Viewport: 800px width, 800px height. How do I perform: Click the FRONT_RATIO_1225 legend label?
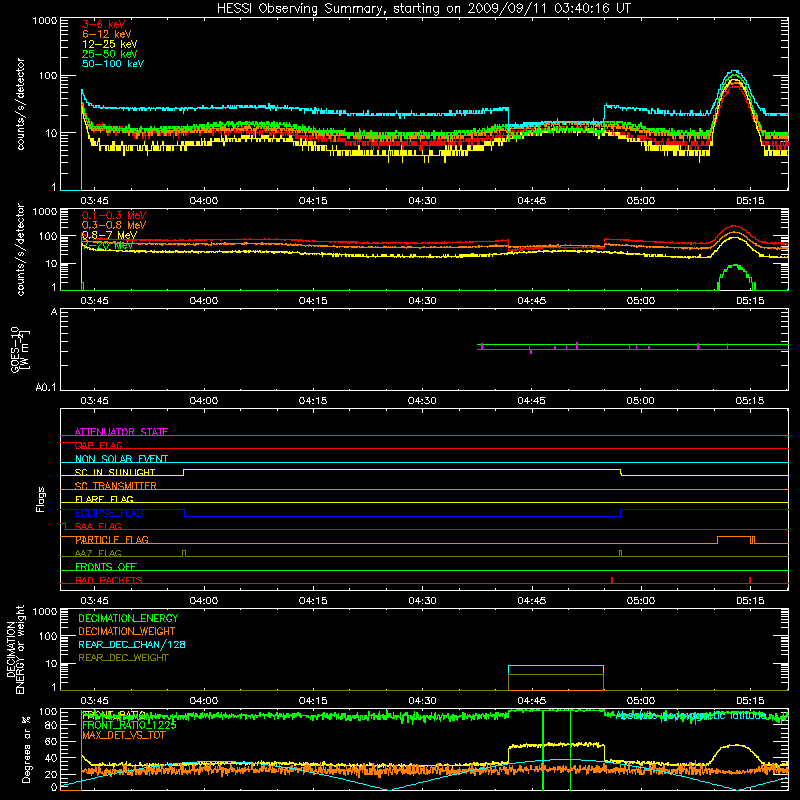pyautogui.click(x=129, y=726)
